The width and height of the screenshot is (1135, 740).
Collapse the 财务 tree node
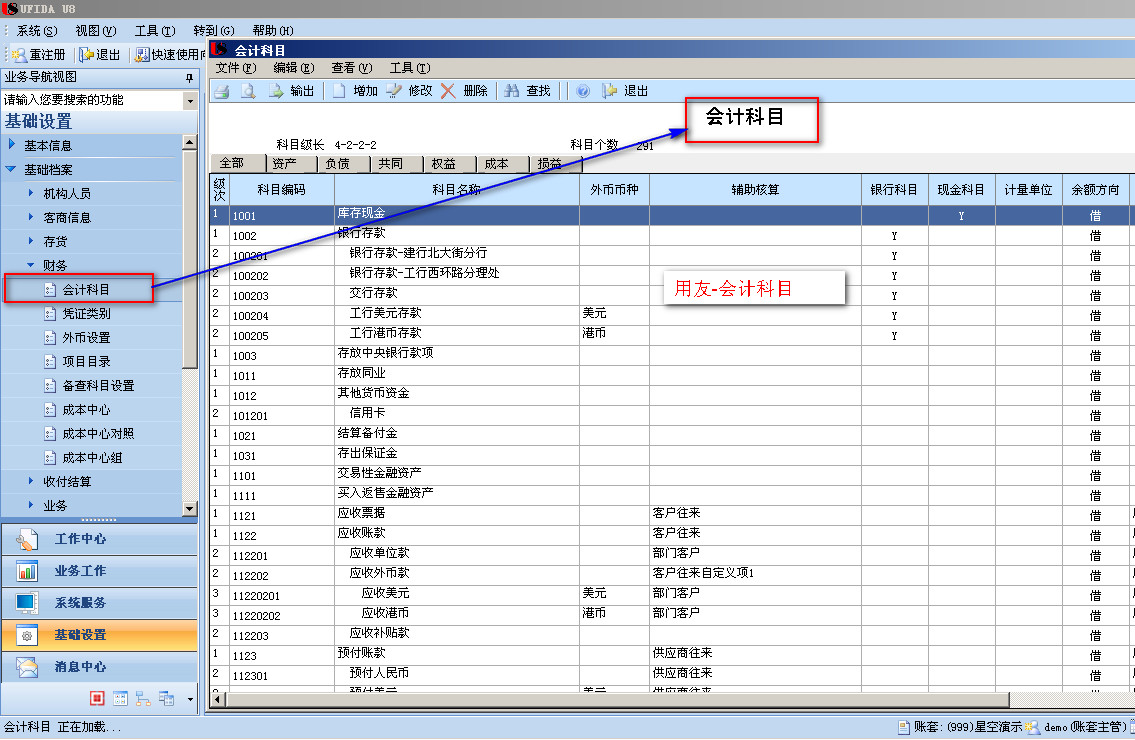31,266
